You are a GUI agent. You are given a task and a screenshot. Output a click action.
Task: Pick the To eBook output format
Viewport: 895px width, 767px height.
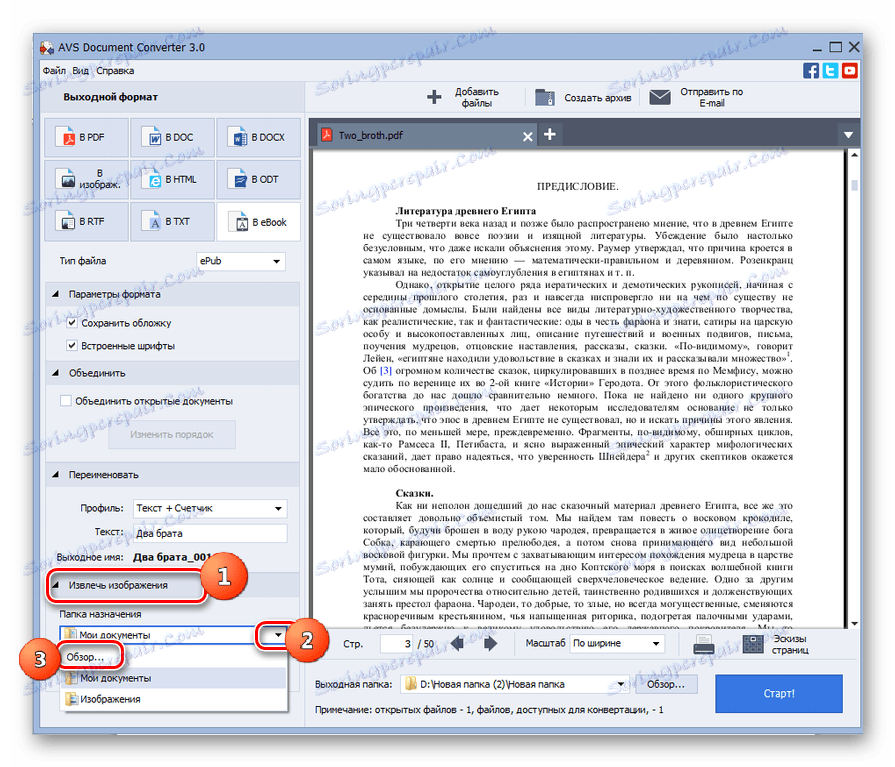(259, 222)
